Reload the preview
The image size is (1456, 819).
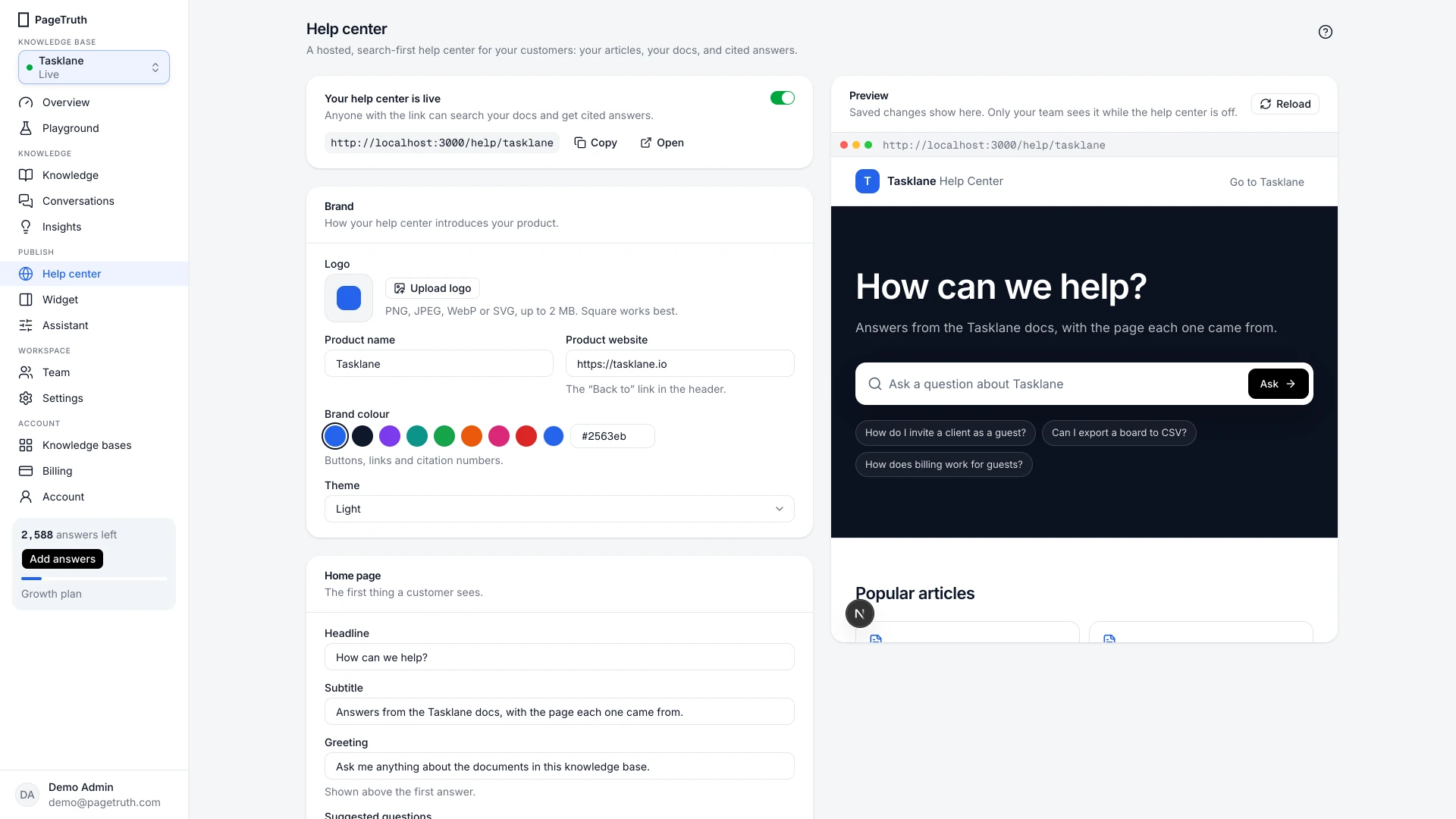[x=1285, y=104]
